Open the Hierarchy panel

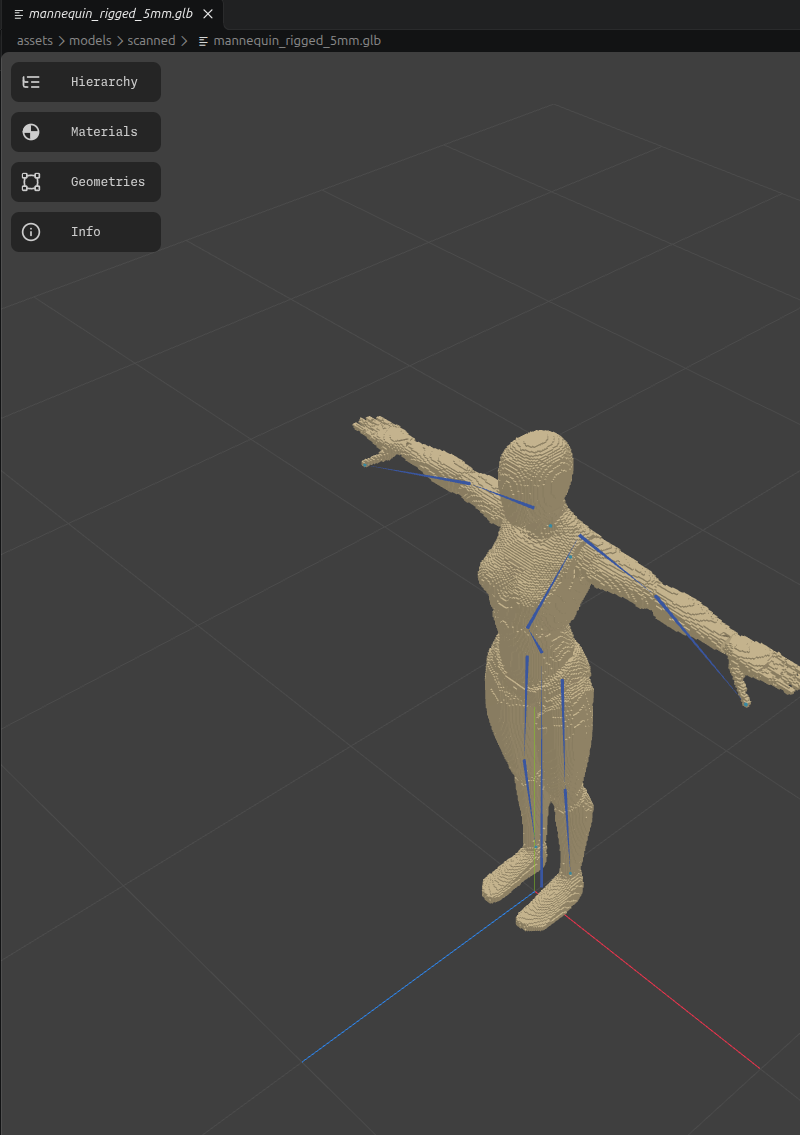(x=85, y=82)
